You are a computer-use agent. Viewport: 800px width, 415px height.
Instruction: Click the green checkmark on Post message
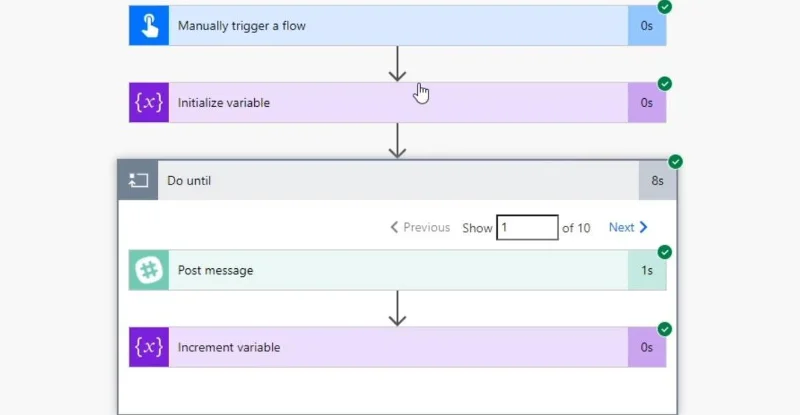point(665,252)
